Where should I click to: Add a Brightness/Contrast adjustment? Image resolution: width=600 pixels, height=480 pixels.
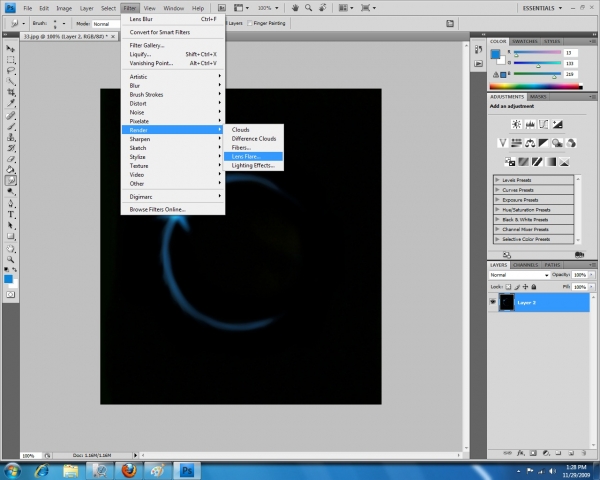(516, 124)
